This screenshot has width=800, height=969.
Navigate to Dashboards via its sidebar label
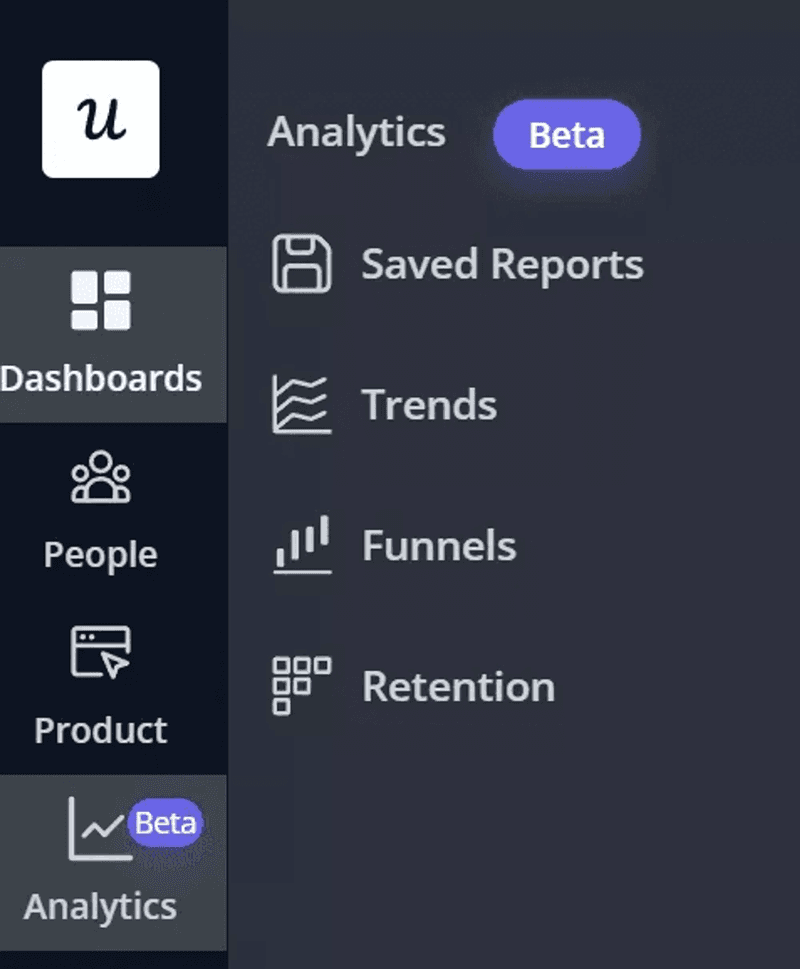click(x=99, y=378)
